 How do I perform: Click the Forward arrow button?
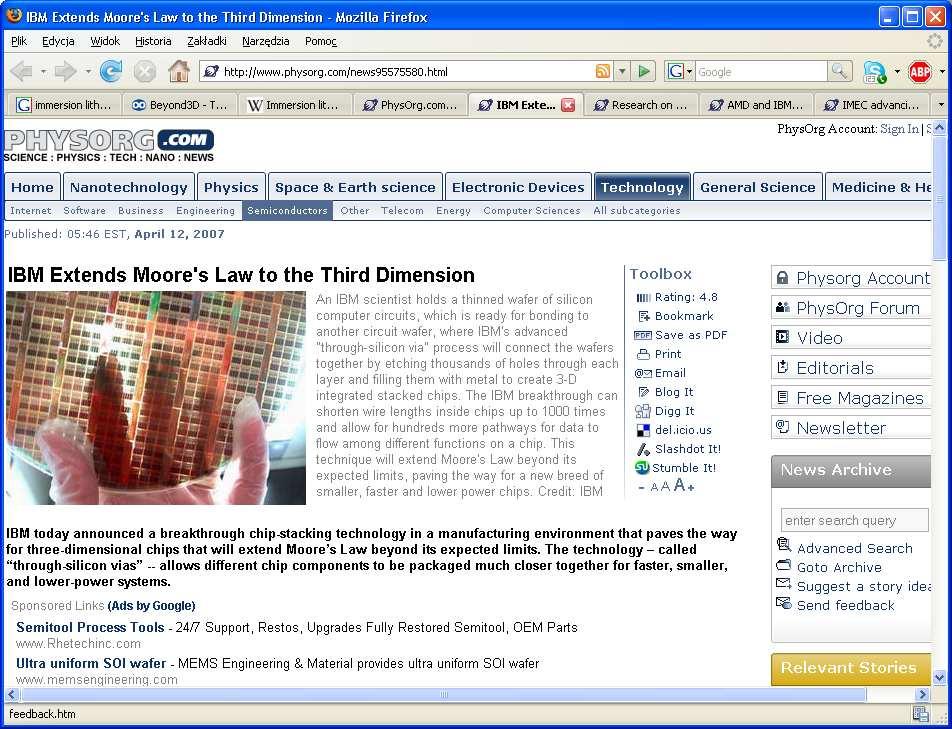pos(64,72)
